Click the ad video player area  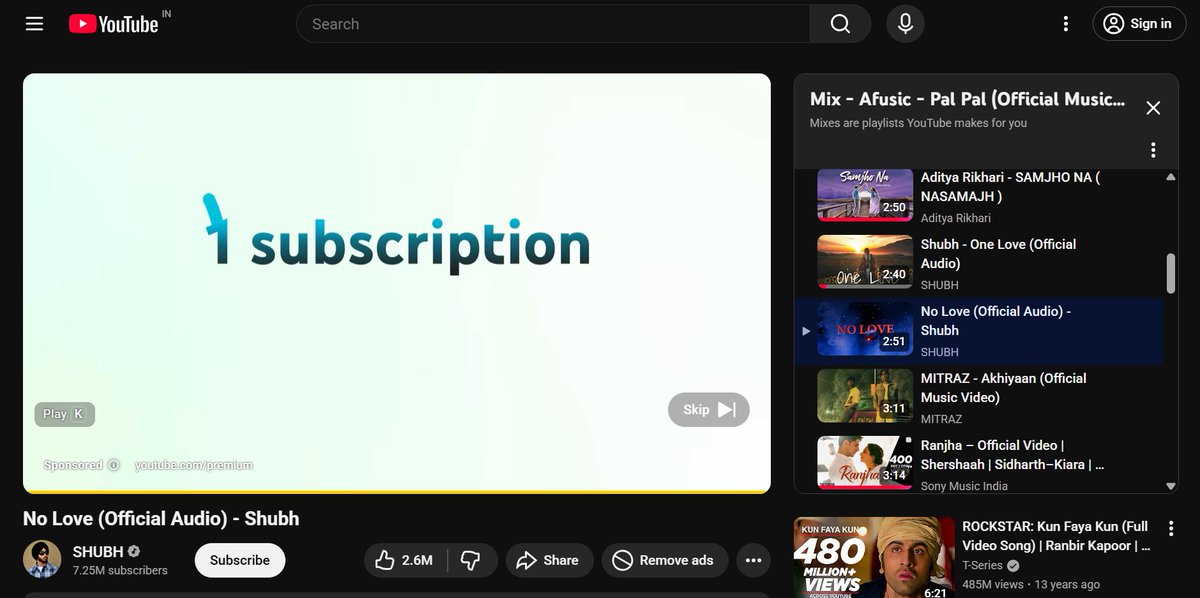coord(397,282)
